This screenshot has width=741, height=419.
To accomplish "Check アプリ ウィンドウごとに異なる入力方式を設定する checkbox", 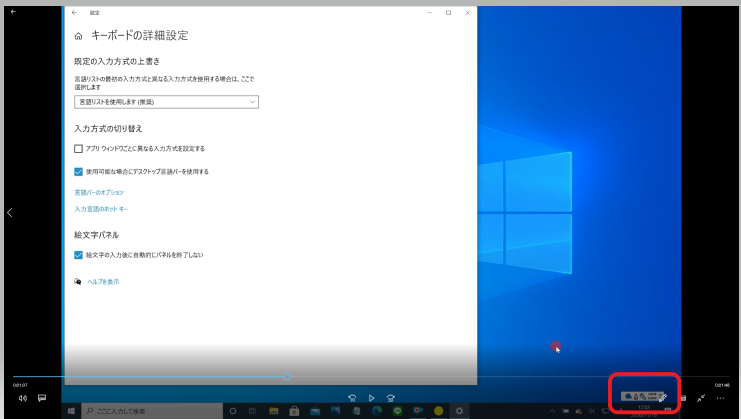I will click(x=79, y=148).
